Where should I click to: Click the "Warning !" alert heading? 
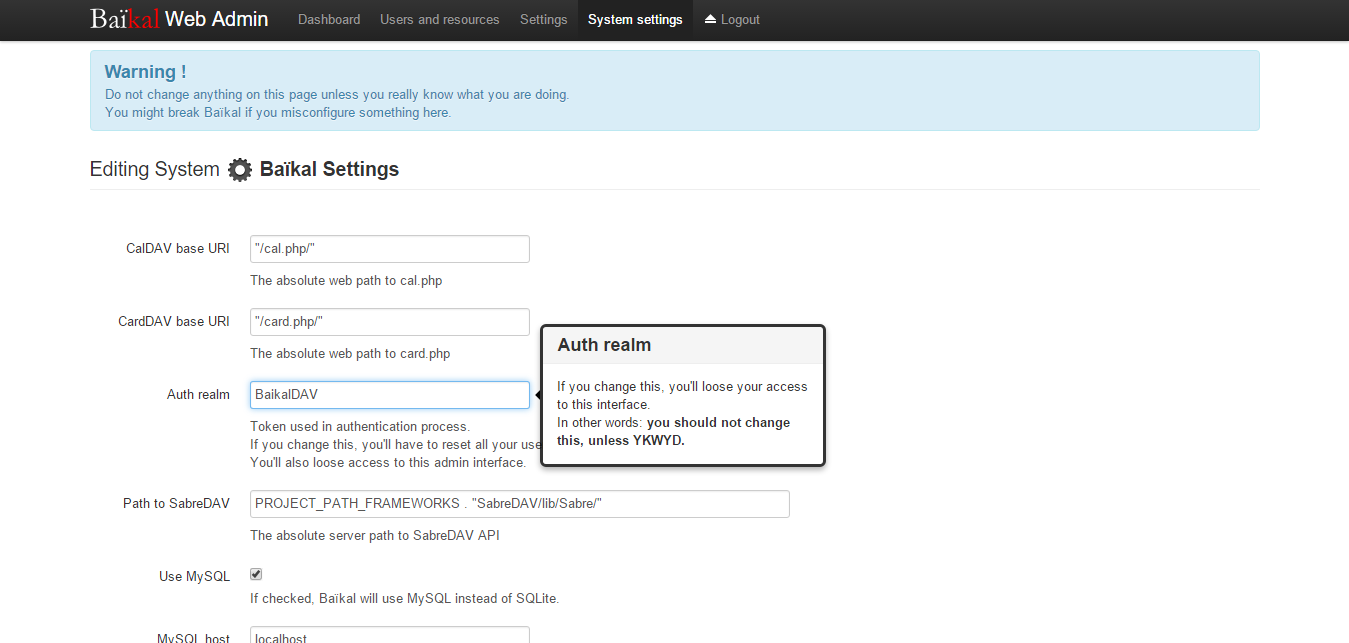[145, 72]
